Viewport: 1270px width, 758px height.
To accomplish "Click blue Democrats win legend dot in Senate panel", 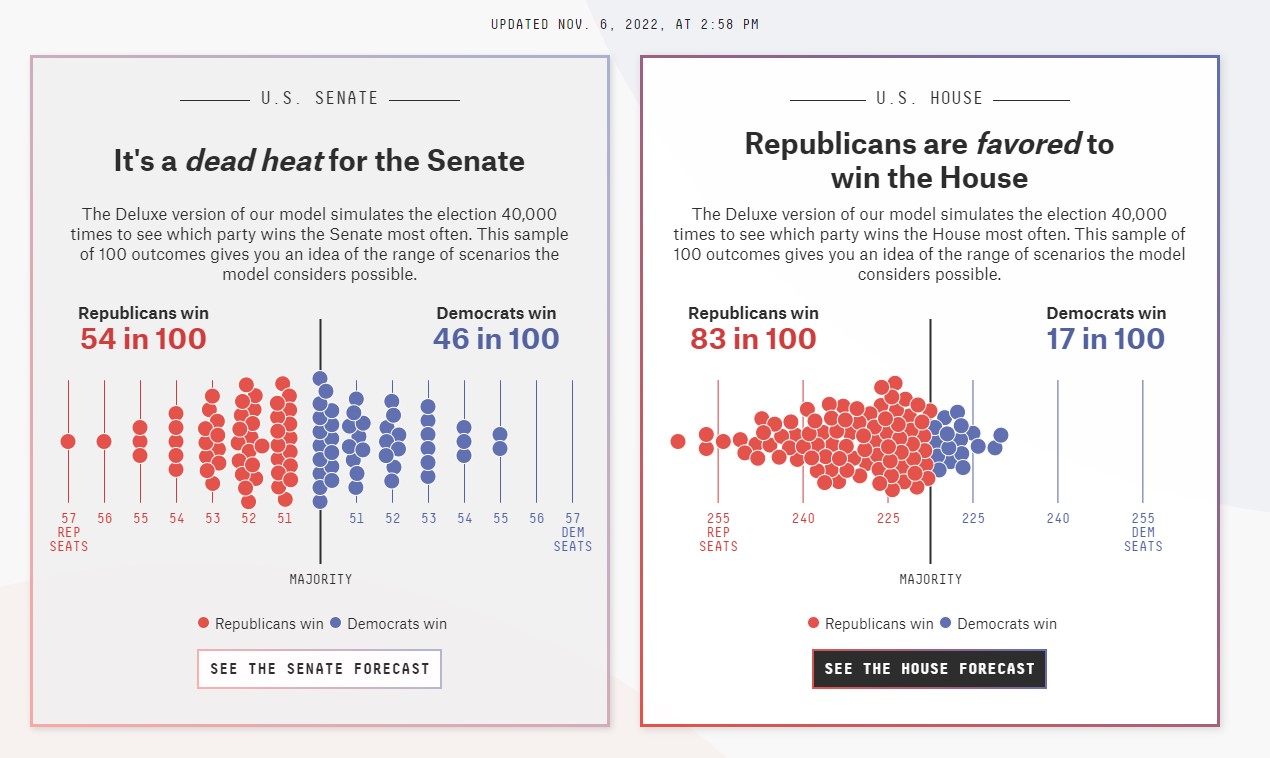I will 336,623.
